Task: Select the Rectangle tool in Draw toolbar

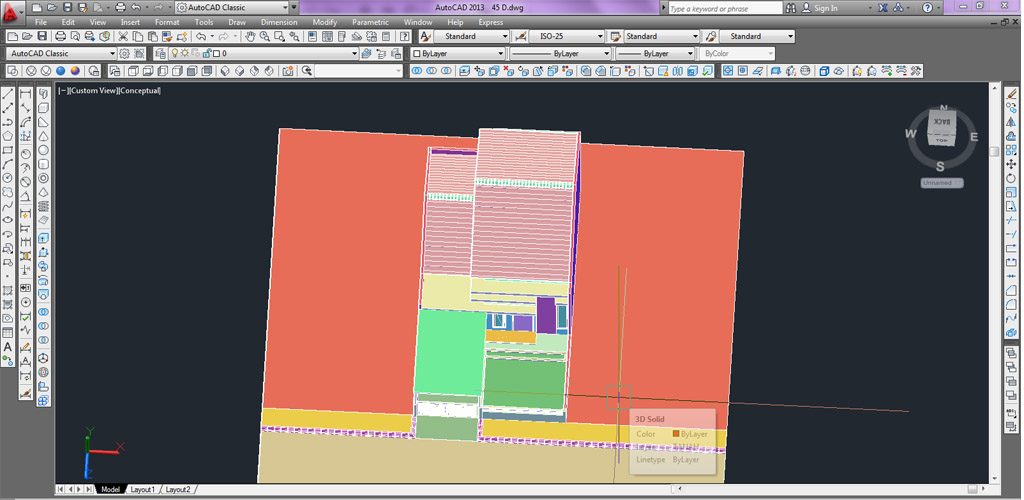Action: tap(8, 150)
